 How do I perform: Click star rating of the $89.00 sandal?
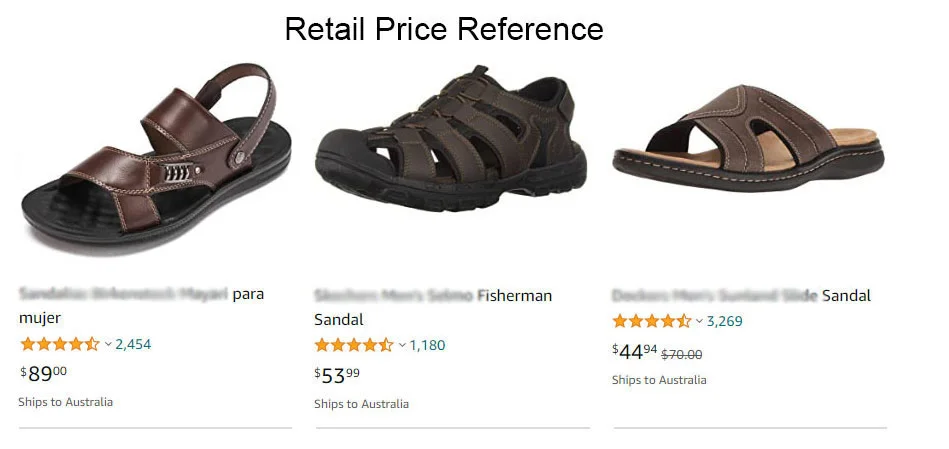click(x=59, y=344)
